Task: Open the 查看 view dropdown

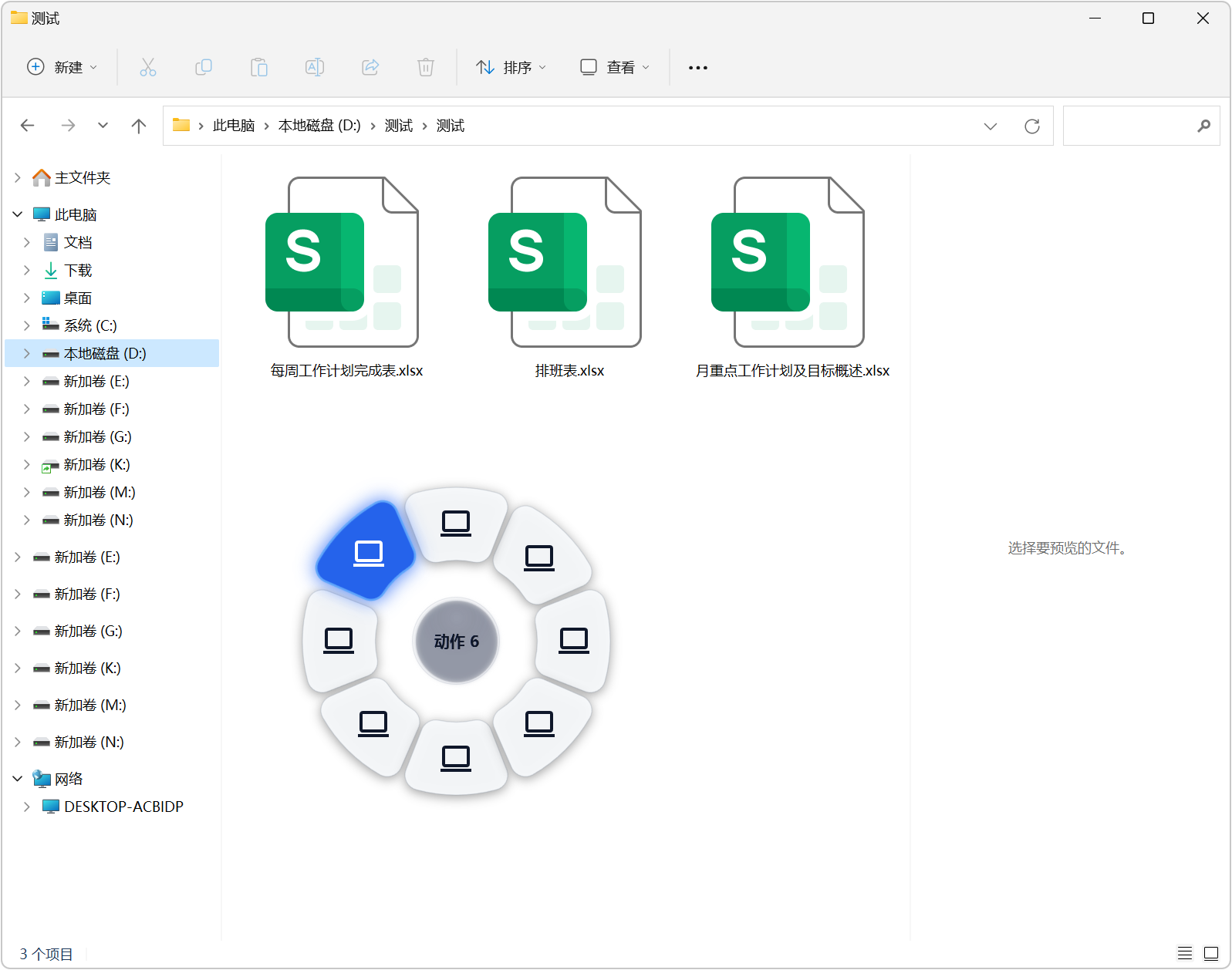Action: tap(615, 67)
